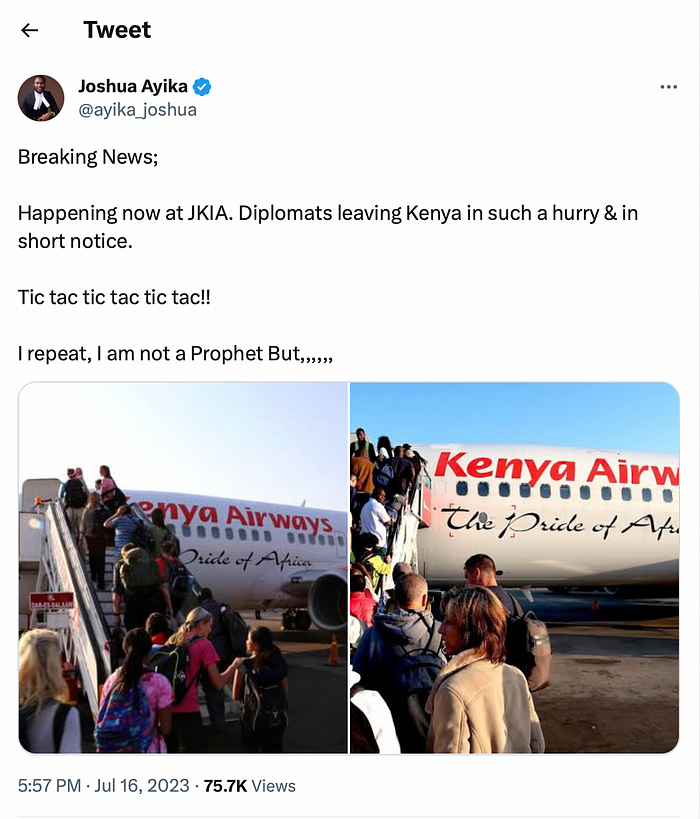
Task: Click the Views label
Action: point(273,786)
